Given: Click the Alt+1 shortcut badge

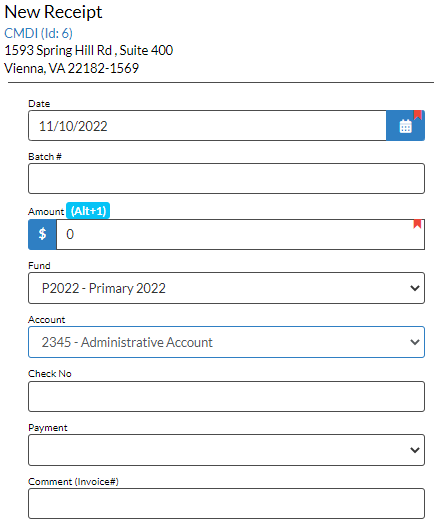Looking at the screenshot, I should [x=88, y=211].
